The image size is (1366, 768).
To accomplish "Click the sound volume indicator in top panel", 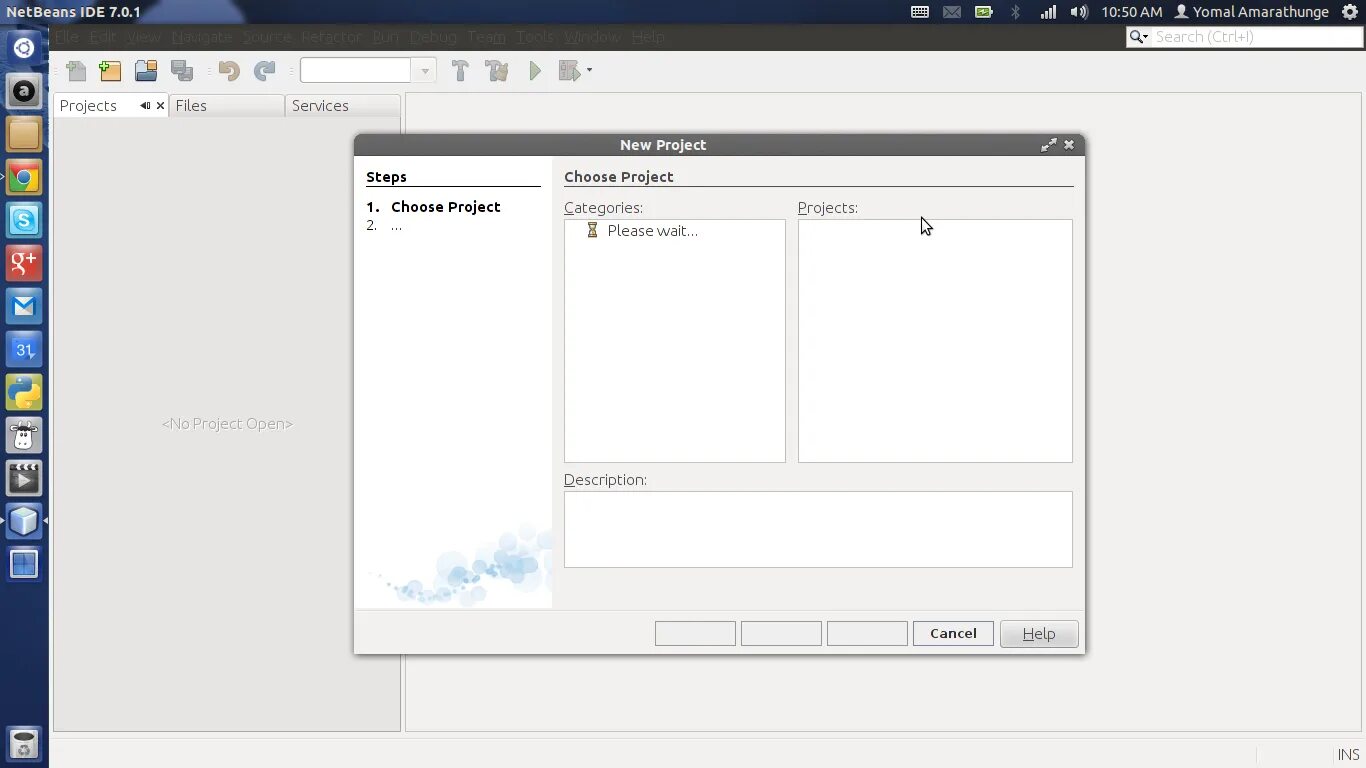I will 1079,12.
